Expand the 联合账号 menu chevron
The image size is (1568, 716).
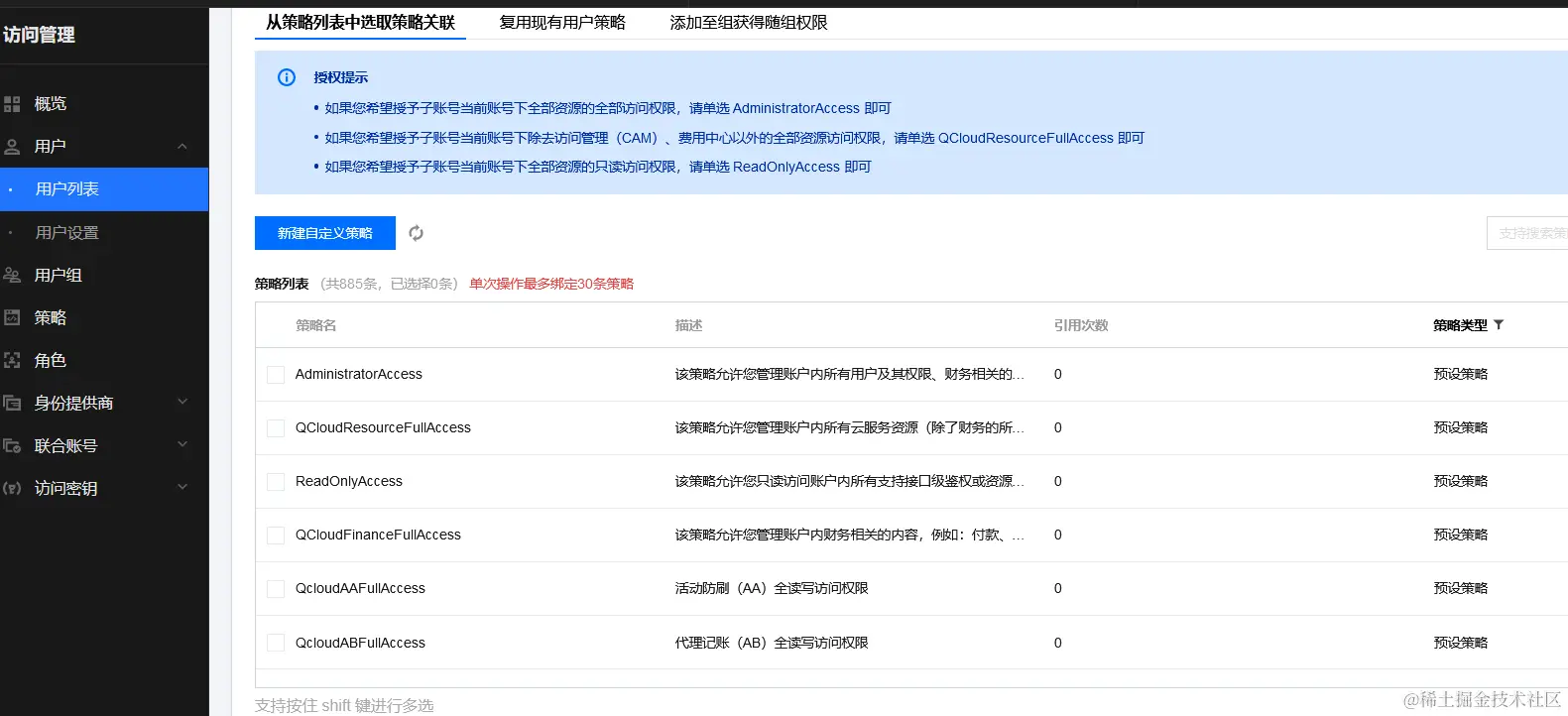(x=182, y=444)
